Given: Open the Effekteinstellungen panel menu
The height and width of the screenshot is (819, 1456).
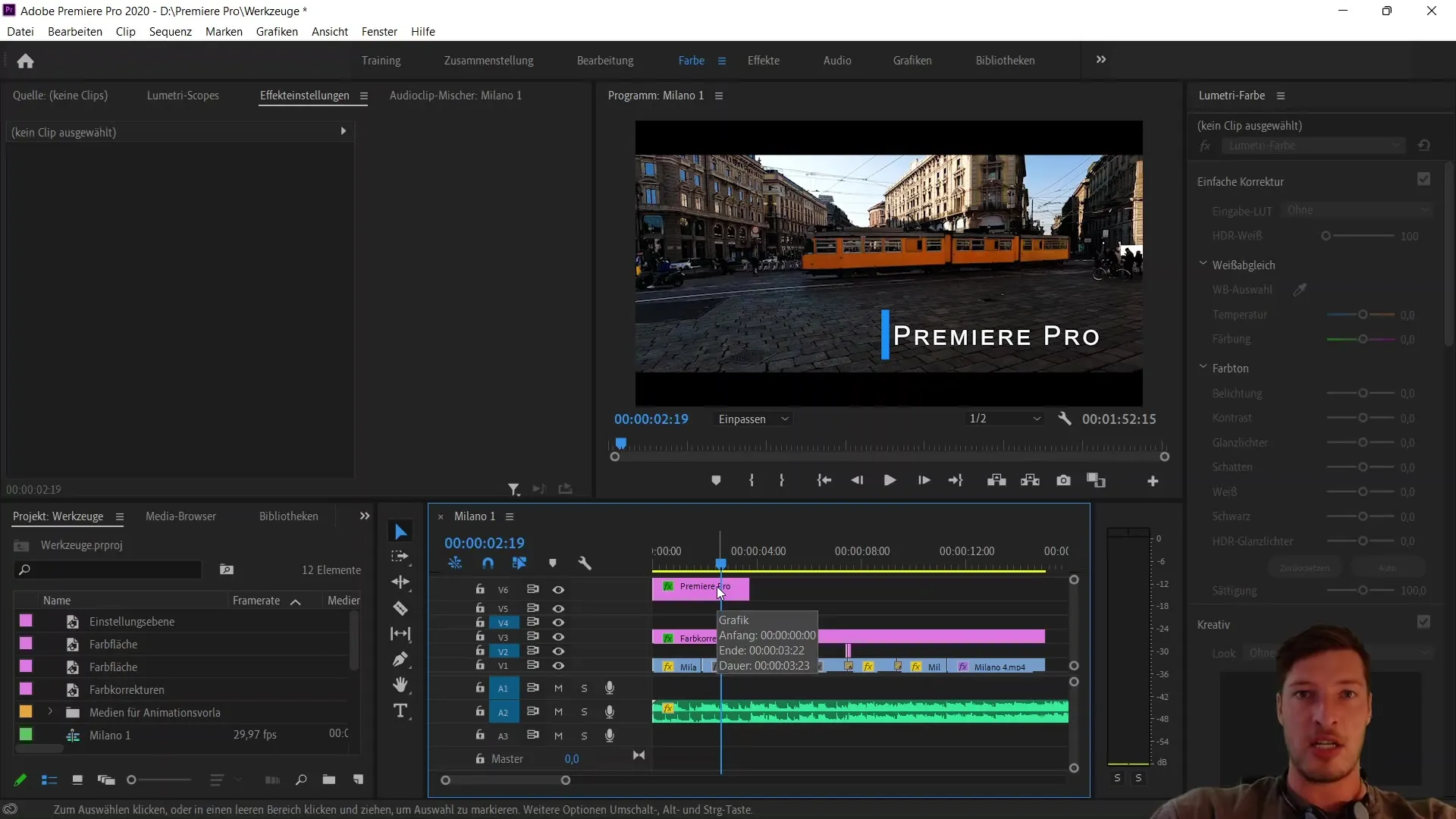Looking at the screenshot, I should click(x=364, y=96).
